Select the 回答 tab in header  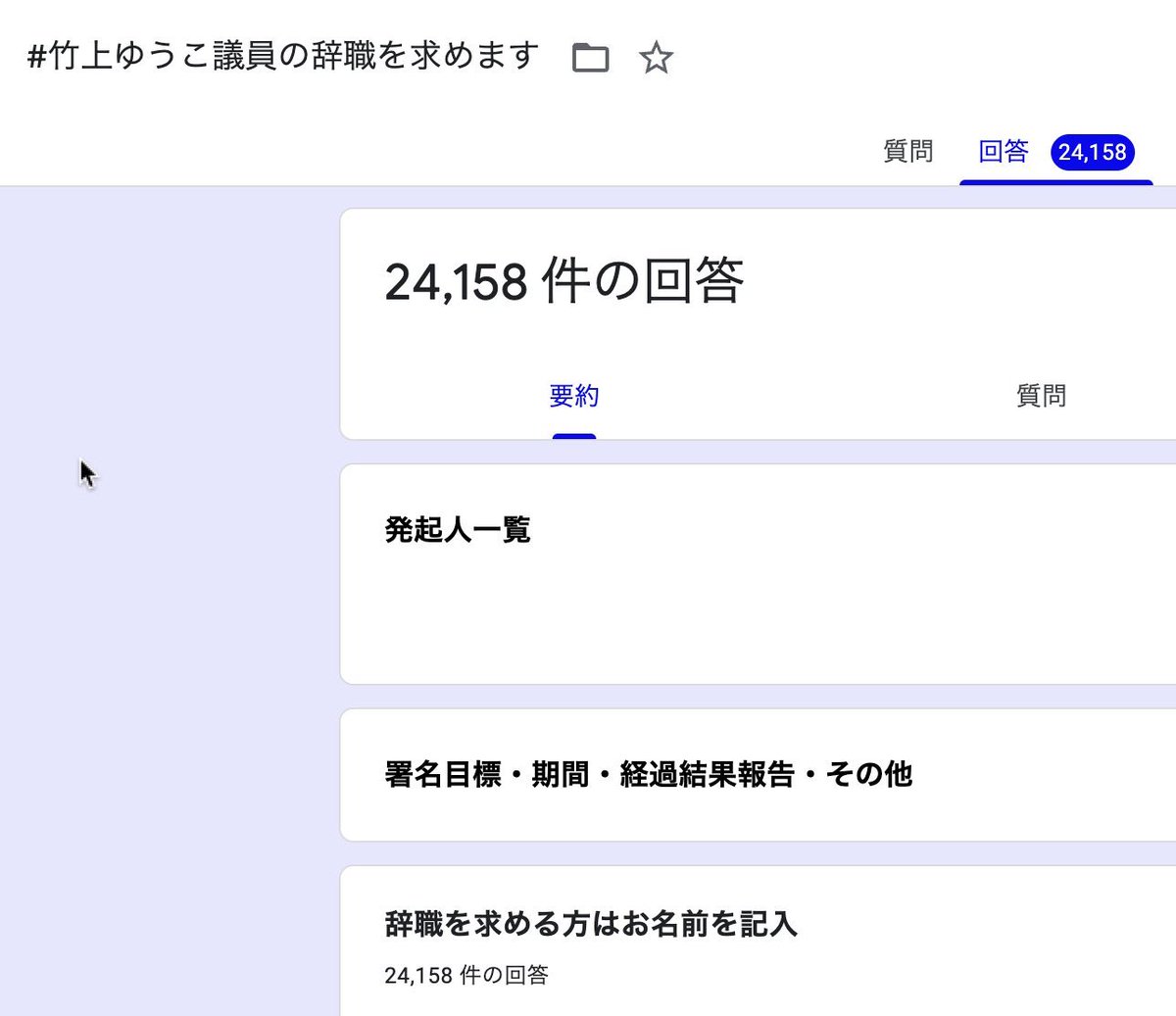click(1004, 152)
